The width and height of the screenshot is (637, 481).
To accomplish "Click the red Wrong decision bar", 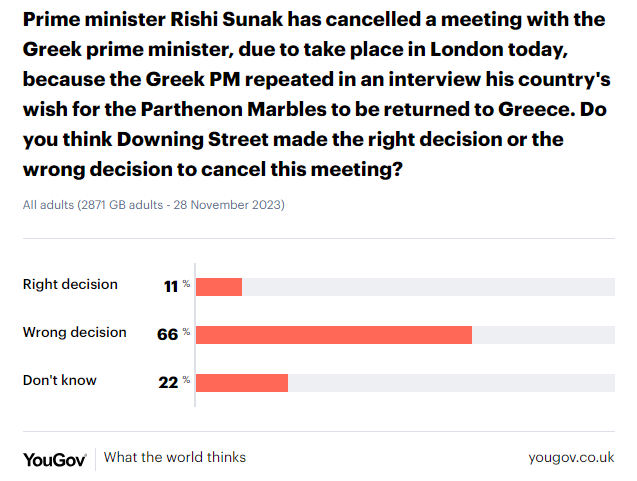I will [x=334, y=335].
